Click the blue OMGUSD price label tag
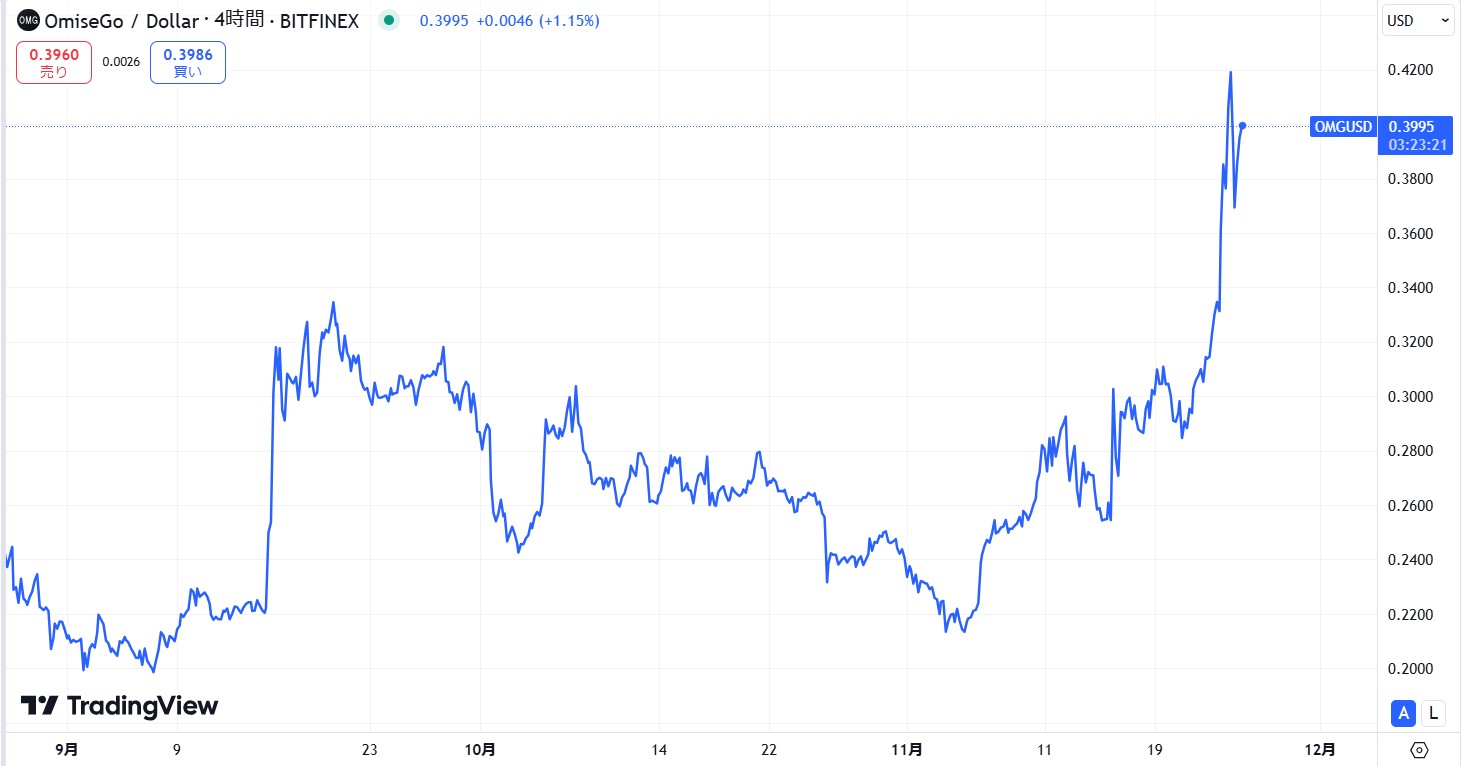The width and height of the screenshot is (1461, 766). tap(1341, 127)
